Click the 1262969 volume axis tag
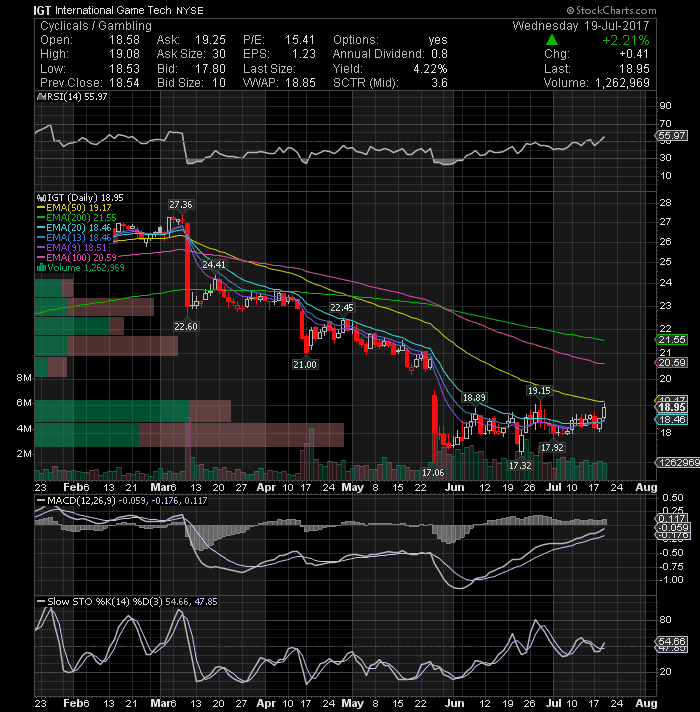Screen dimensions: 700x712 (x=677, y=462)
